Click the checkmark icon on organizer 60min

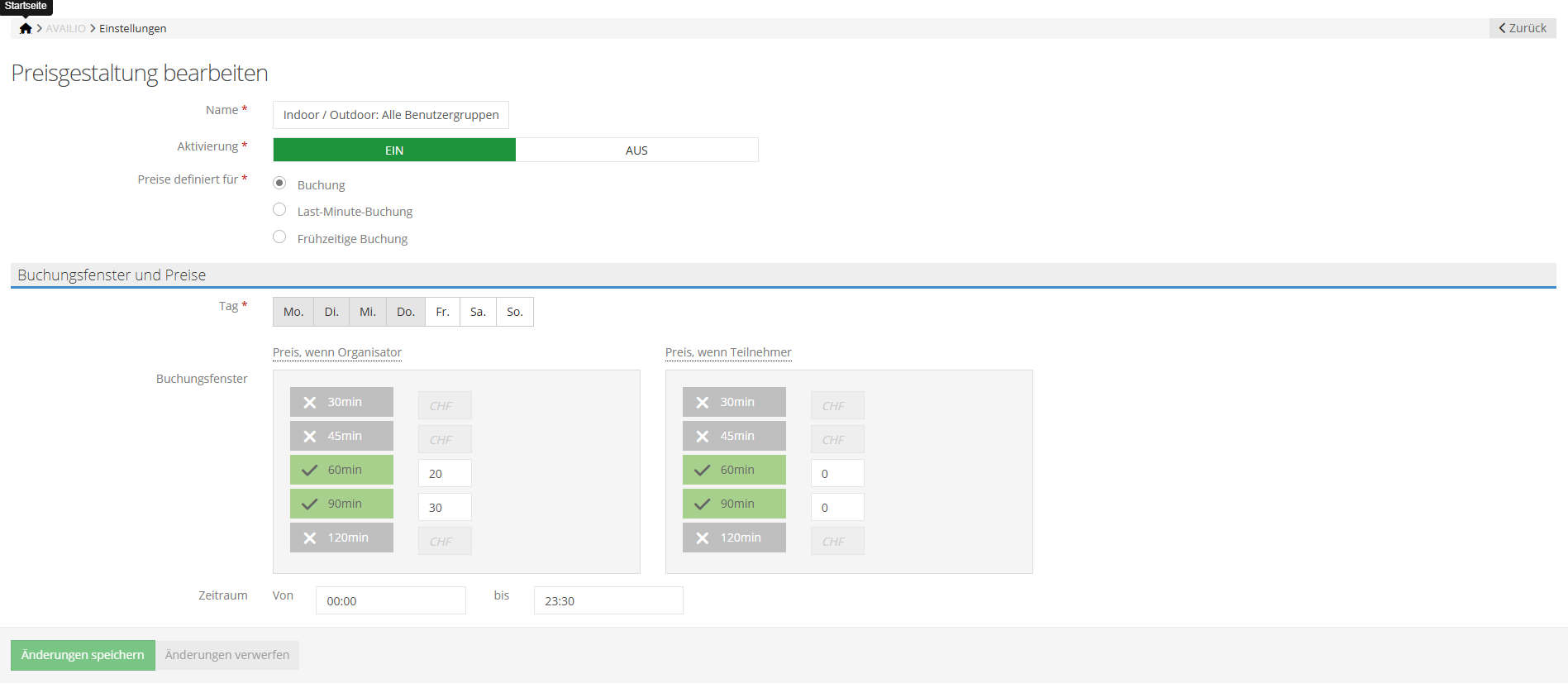tap(310, 471)
